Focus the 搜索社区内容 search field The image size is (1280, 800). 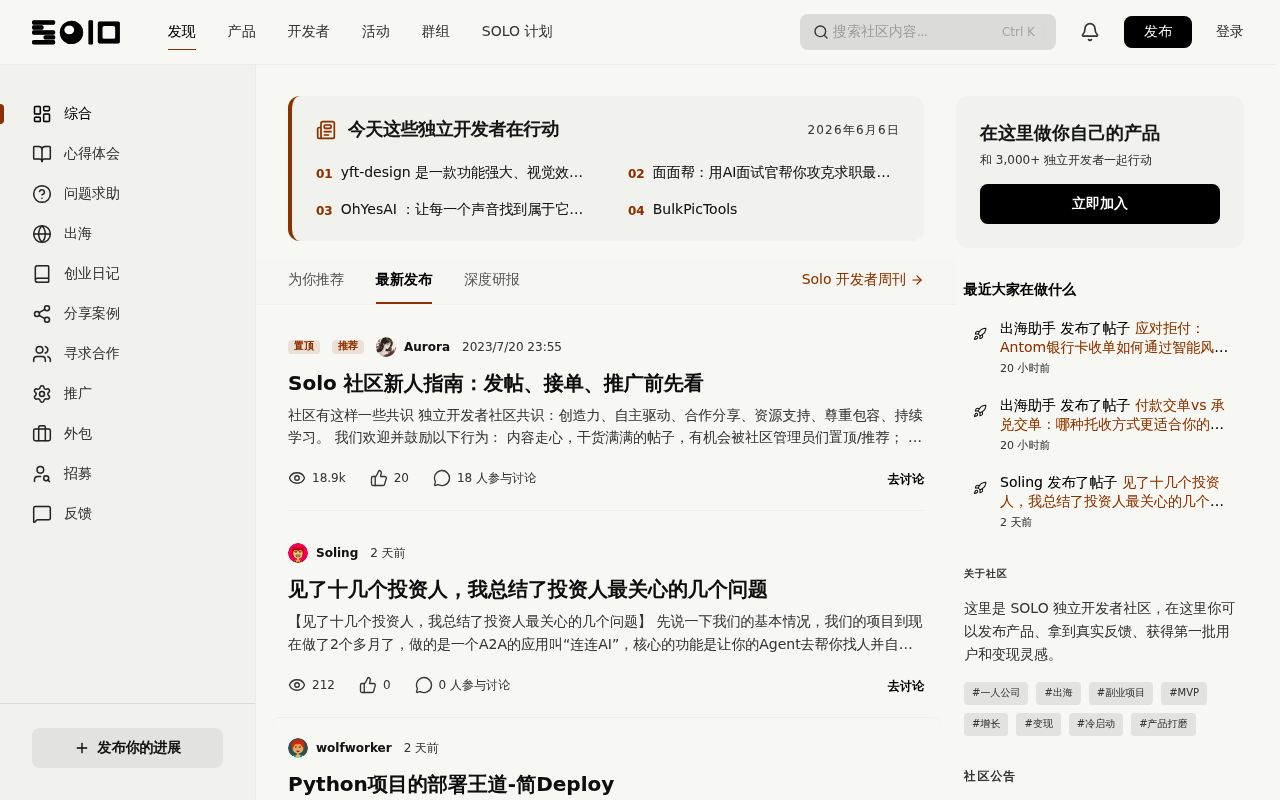928,32
